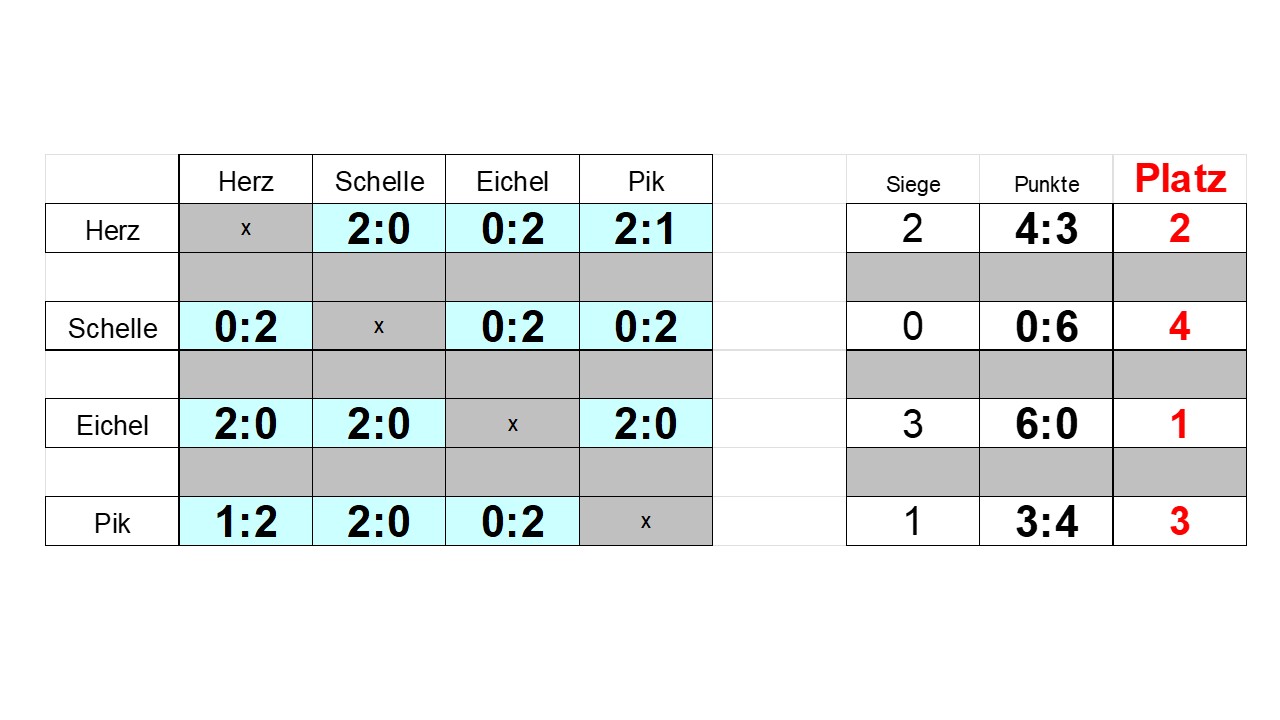This screenshot has height=720, width=1280.
Task: Select Eichel's red rank 1 cell
Action: click(x=1180, y=423)
